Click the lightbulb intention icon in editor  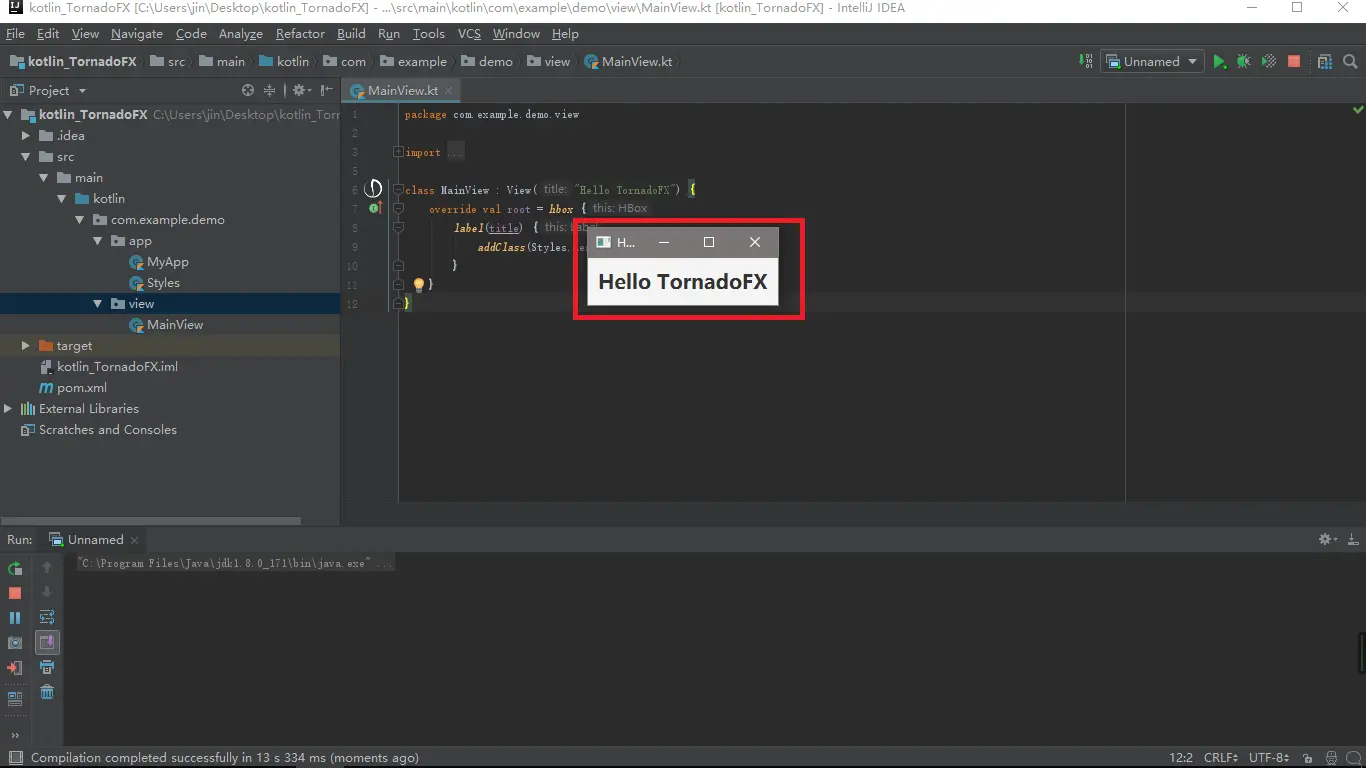[419, 285]
